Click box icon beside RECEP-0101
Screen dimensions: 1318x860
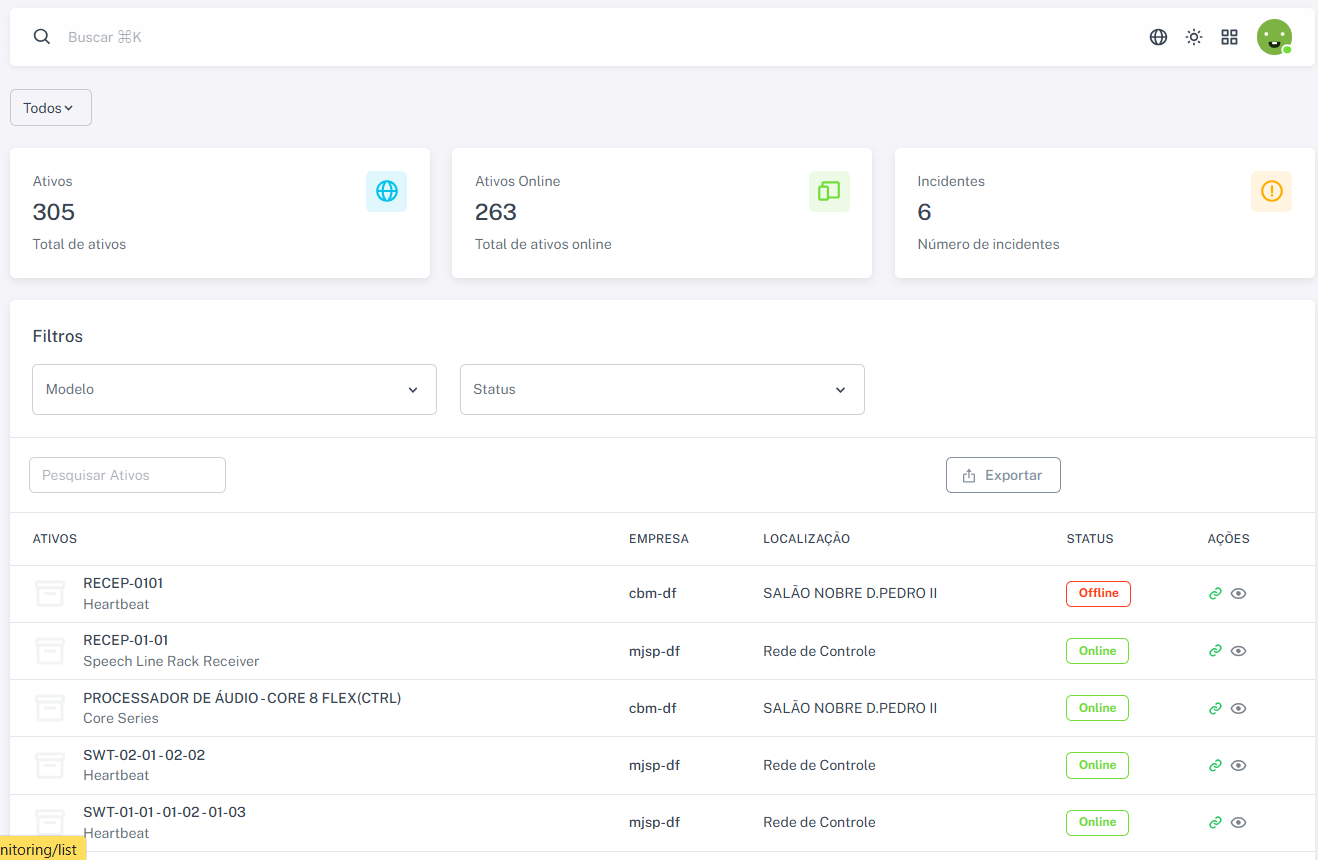coord(50,594)
